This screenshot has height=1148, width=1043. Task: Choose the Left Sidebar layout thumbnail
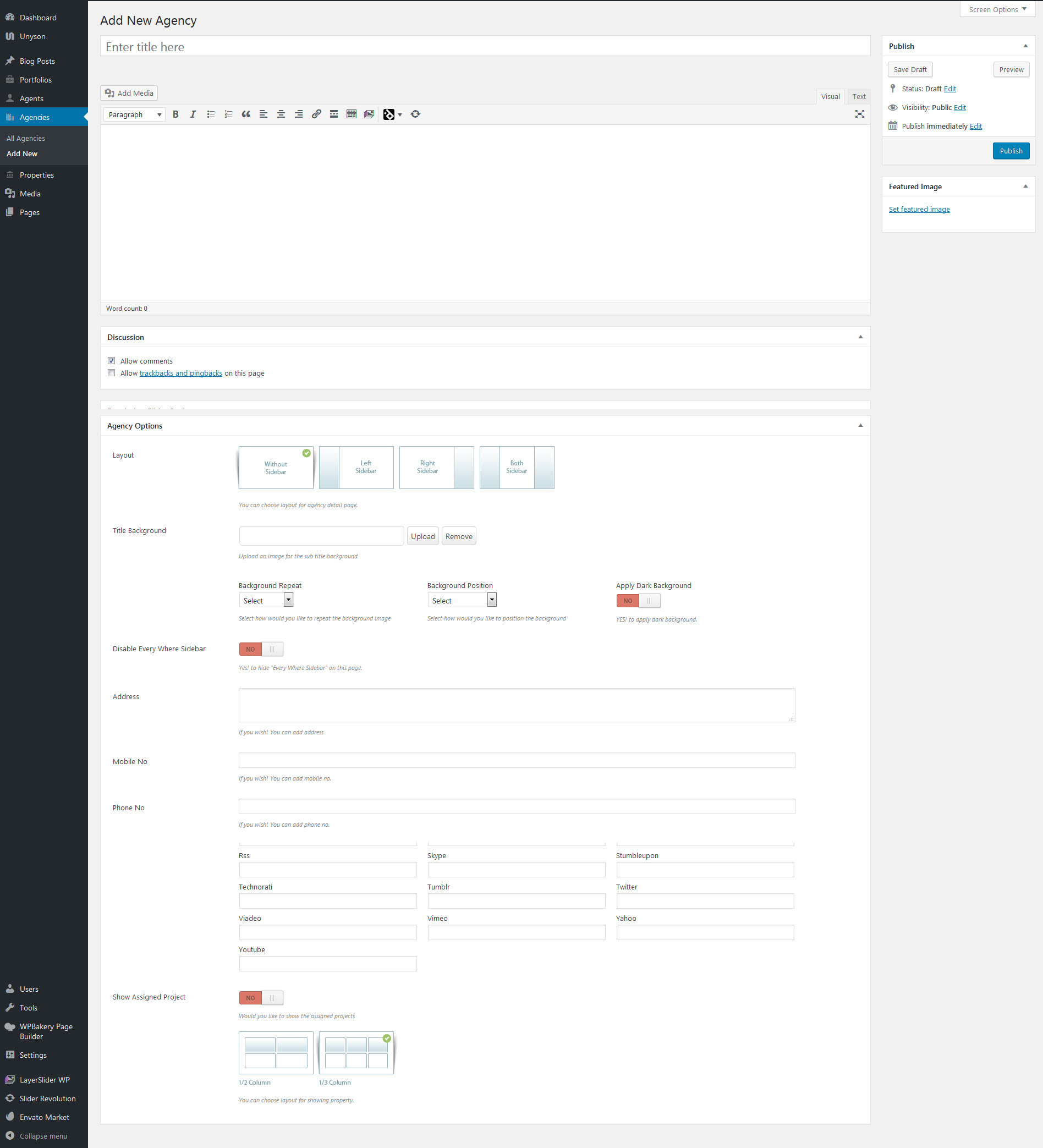[356, 467]
